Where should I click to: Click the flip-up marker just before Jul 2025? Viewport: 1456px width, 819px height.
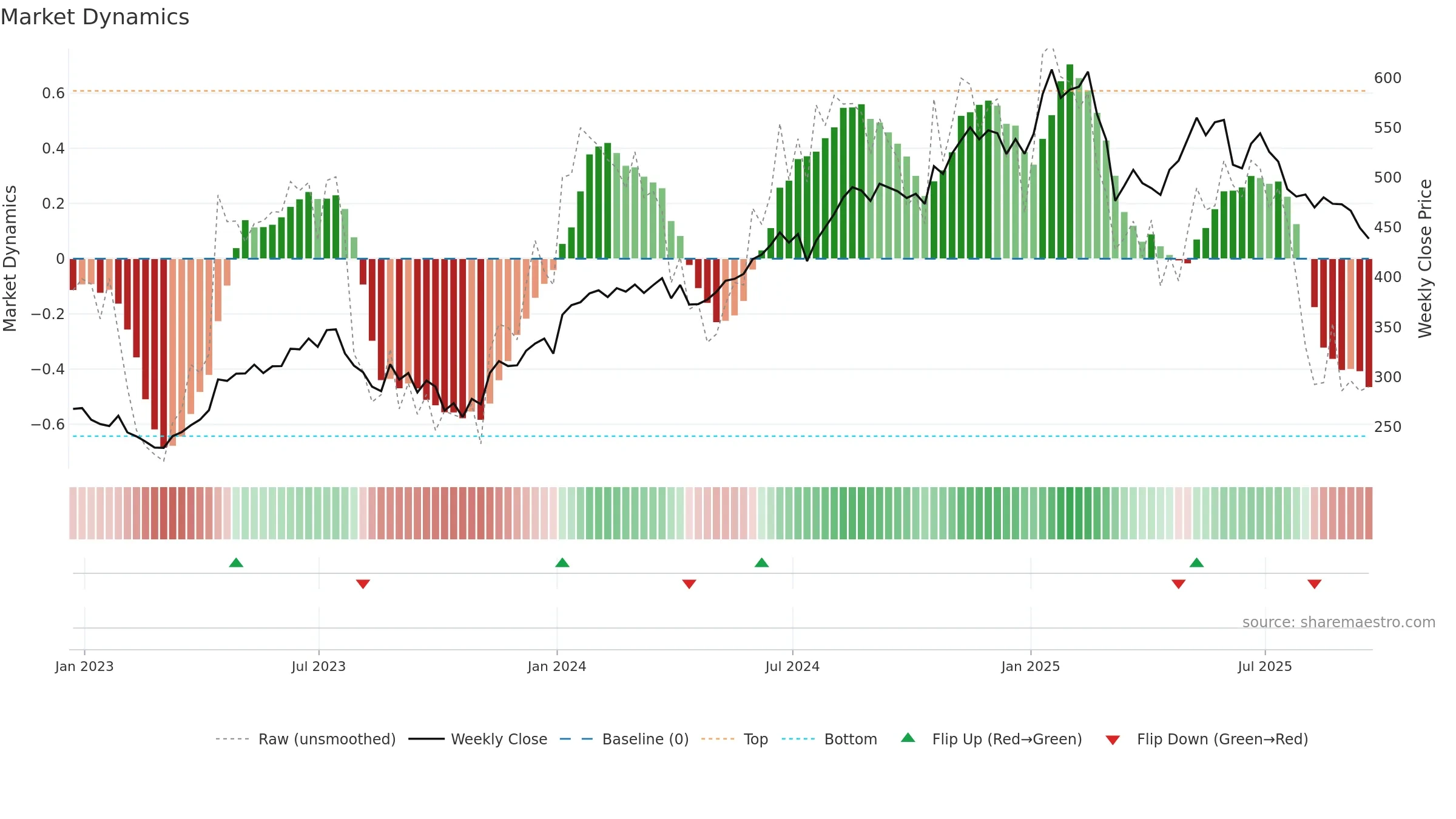coord(1197,562)
